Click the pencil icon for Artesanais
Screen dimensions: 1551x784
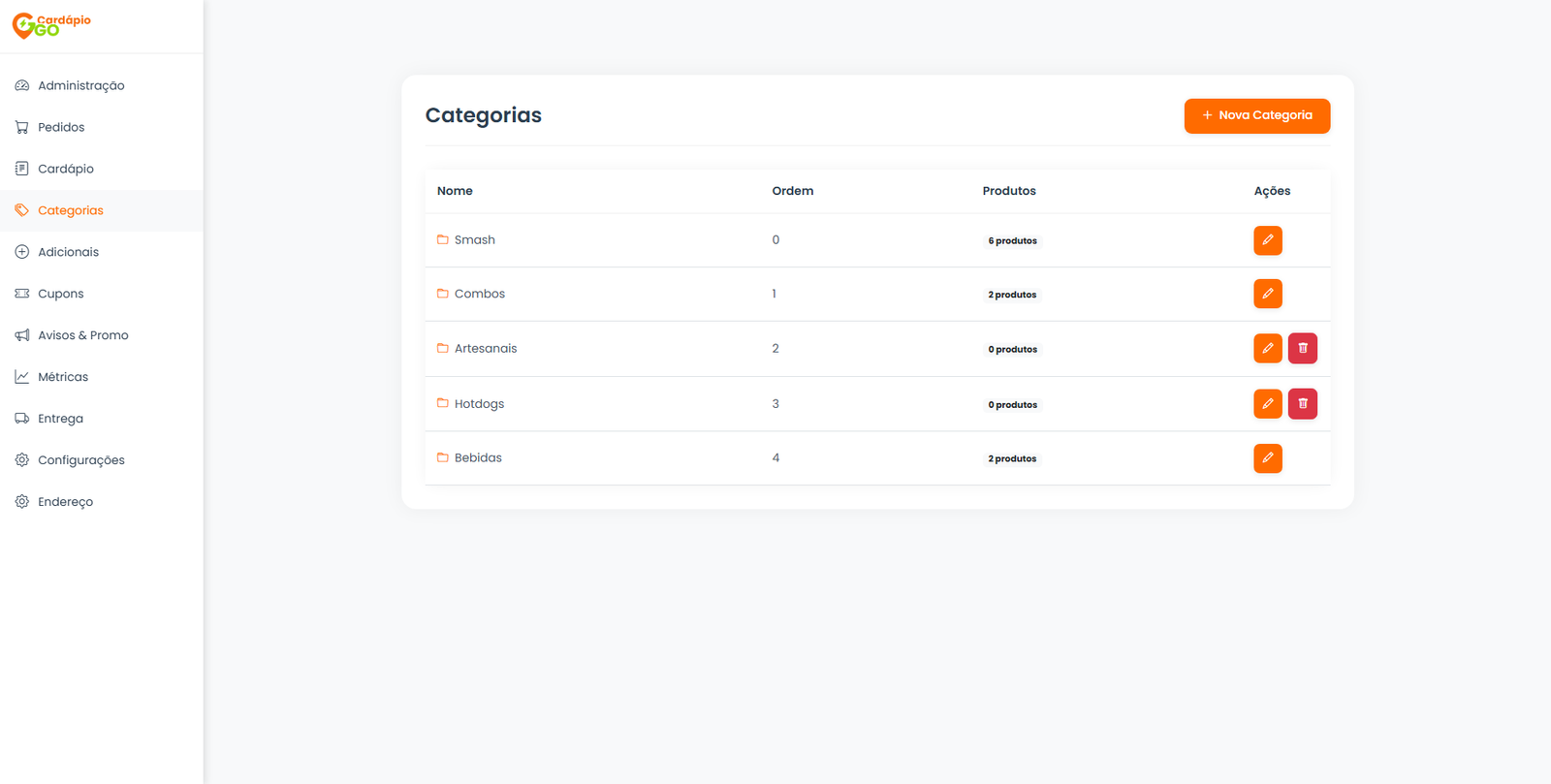pos(1267,348)
